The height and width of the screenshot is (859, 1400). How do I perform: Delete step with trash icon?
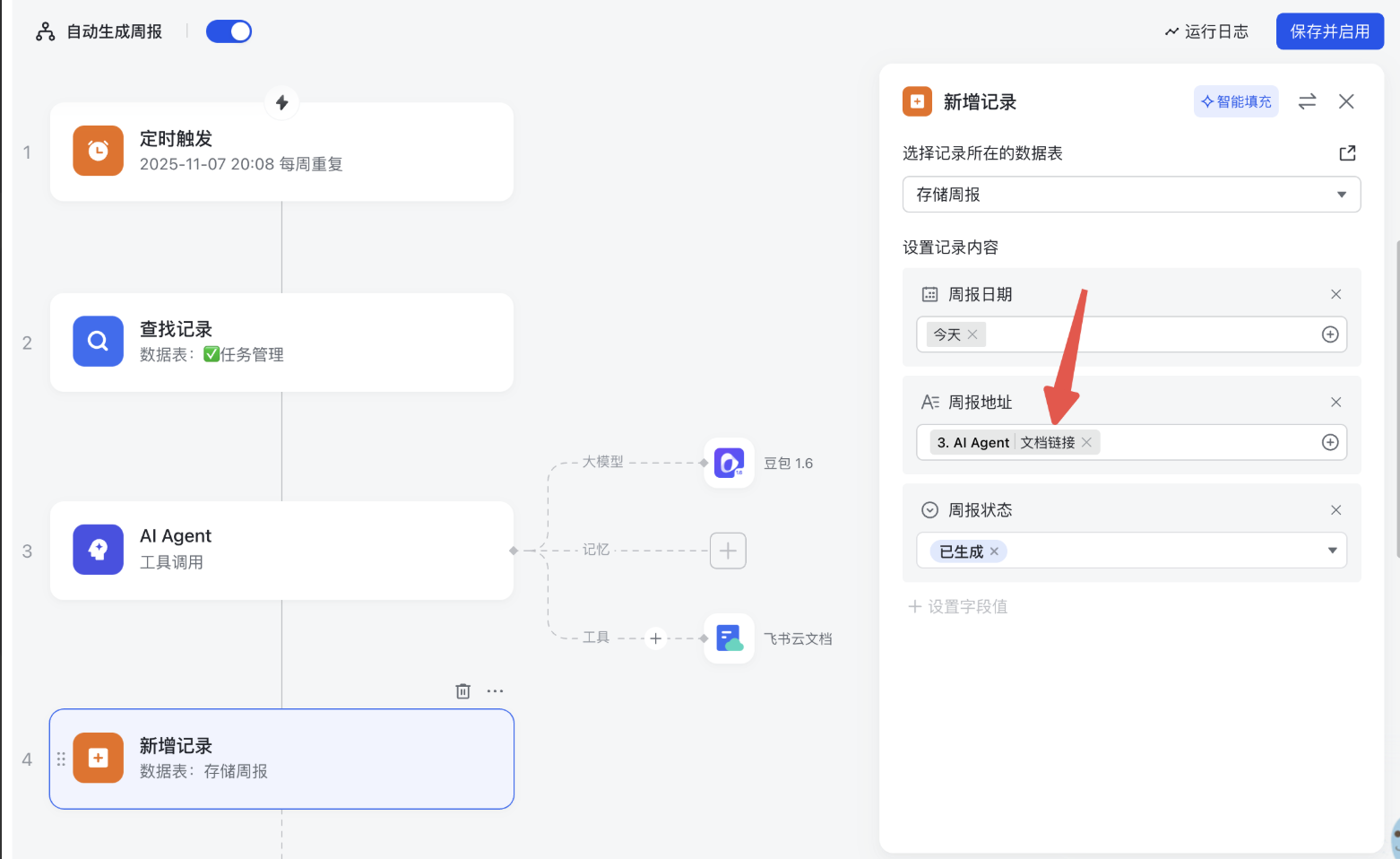462,691
